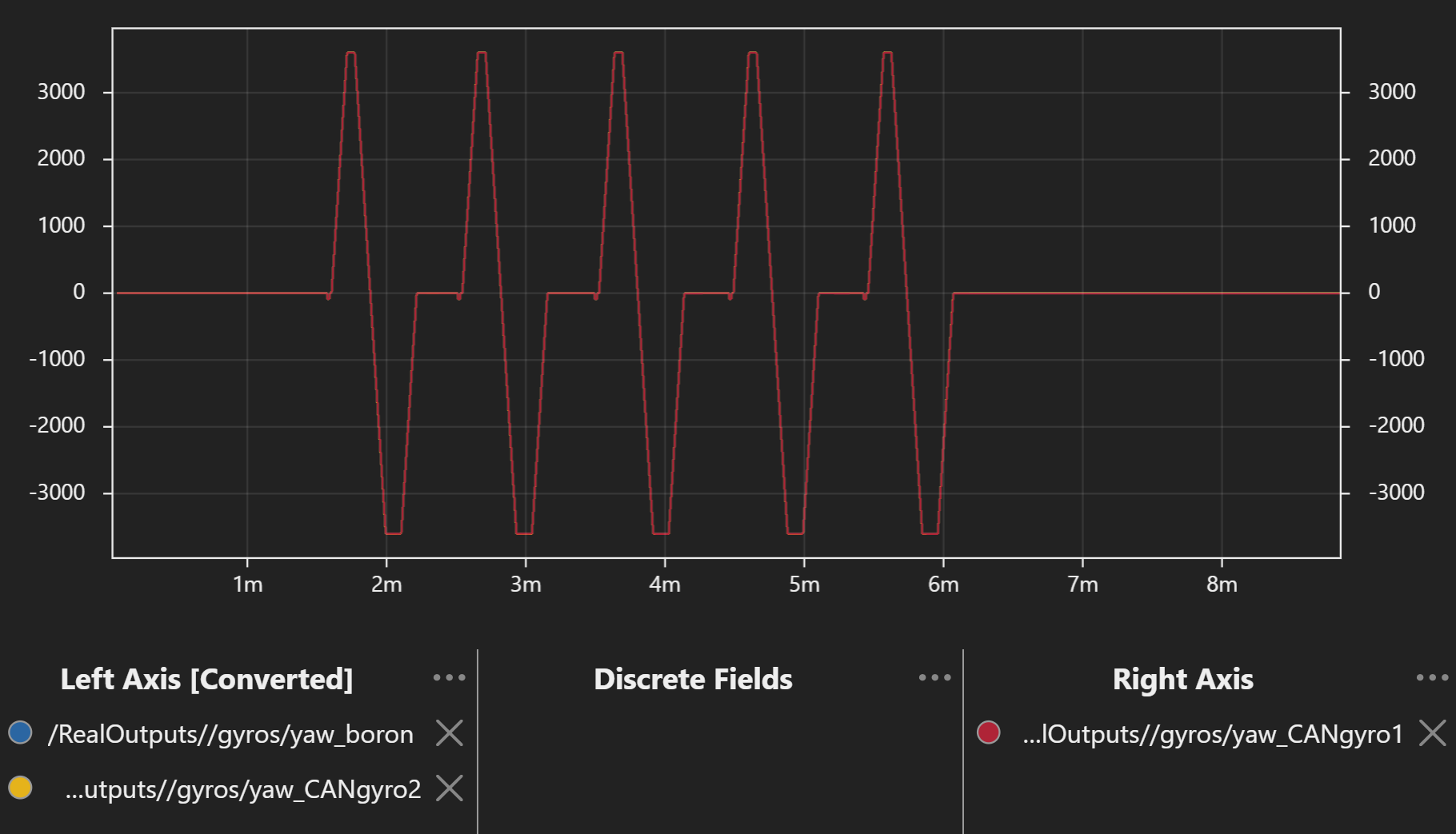Image resolution: width=1456 pixels, height=834 pixels.
Task: Toggle visibility of yaw_boron via blue circle
Action: [20, 732]
